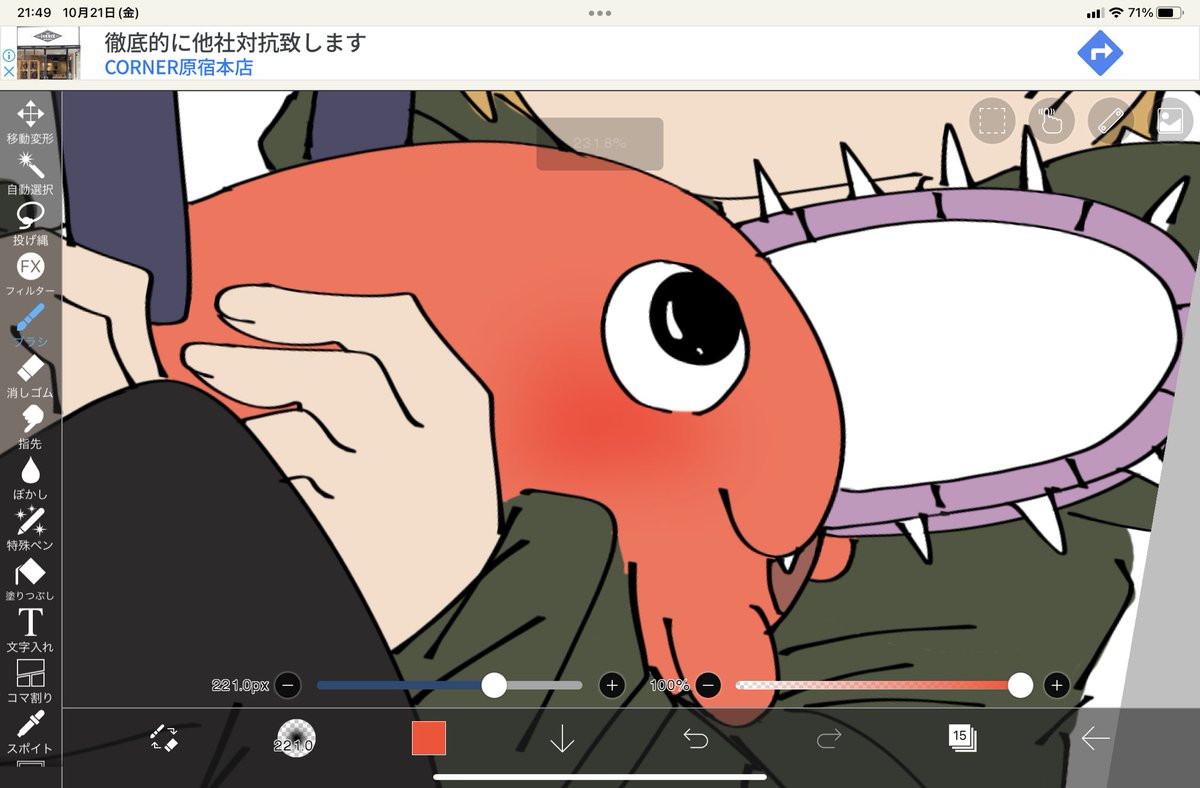The image size is (1200, 788).
Task: Open the CORNER原宿本店 ad link
Action: coord(179,68)
